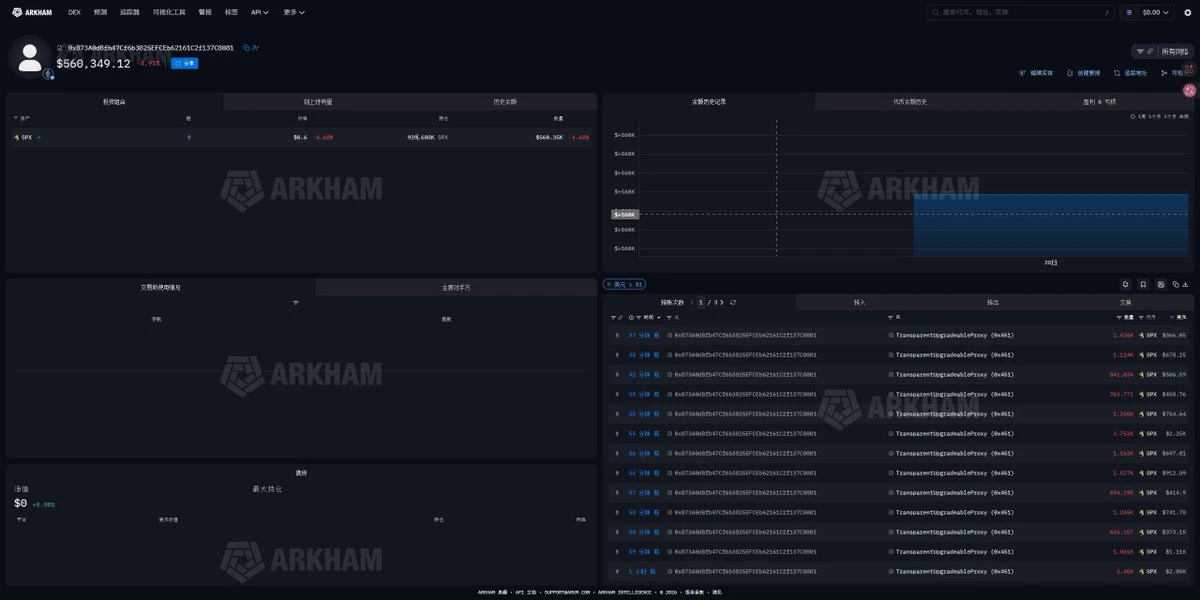The image size is (1200, 600).
Task: Click the bookmark icon above transfers table
Action: click(1144, 284)
